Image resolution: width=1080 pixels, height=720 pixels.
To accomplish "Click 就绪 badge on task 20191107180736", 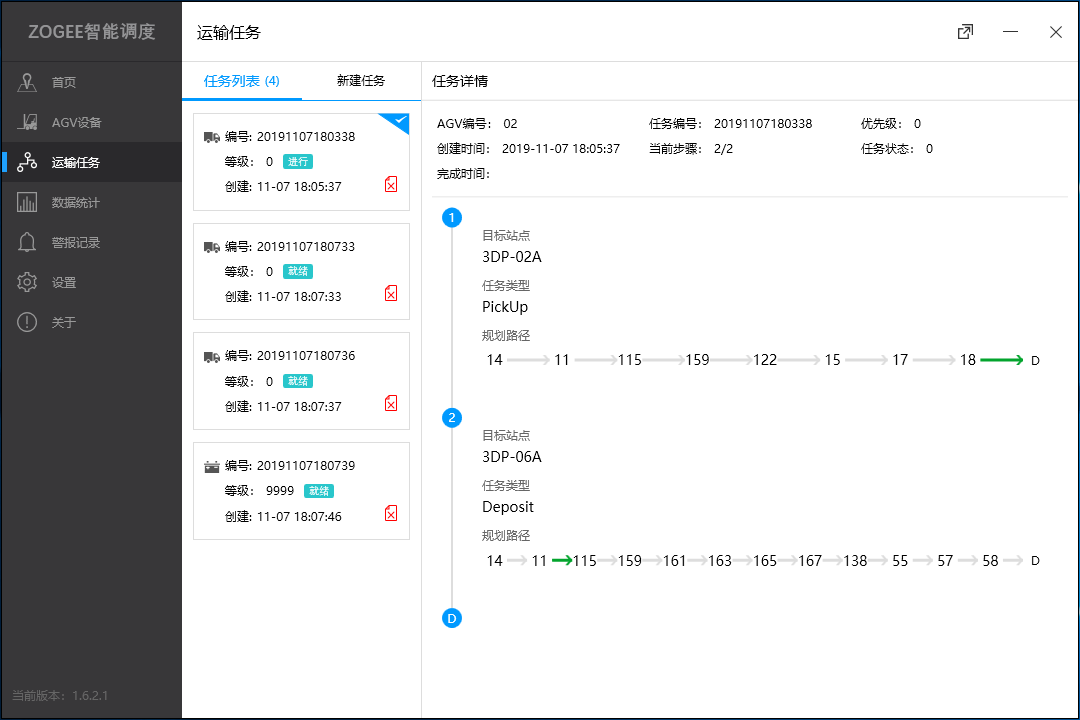I will (298, 381).
